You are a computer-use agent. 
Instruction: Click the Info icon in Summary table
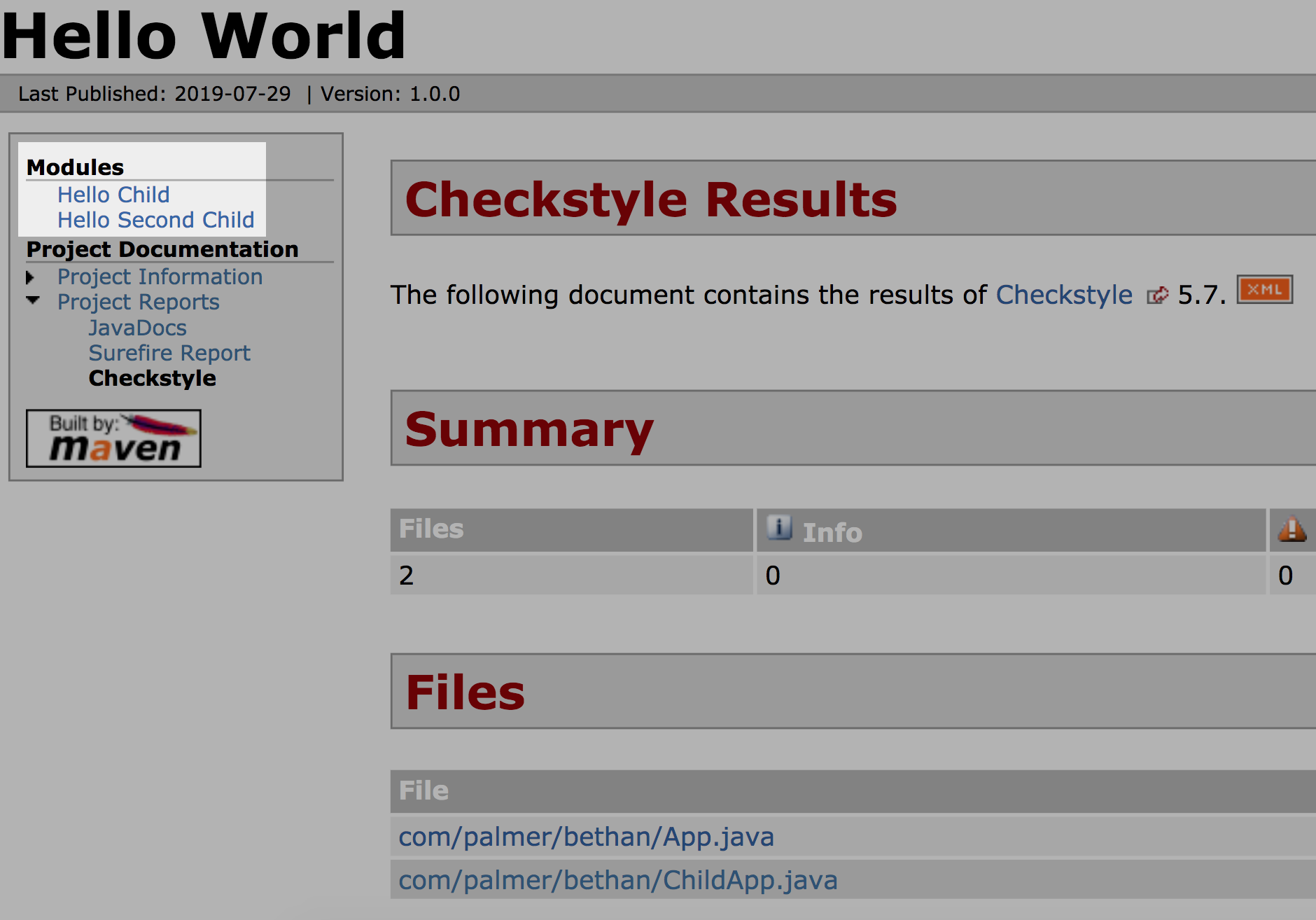(x=778, y=528)
